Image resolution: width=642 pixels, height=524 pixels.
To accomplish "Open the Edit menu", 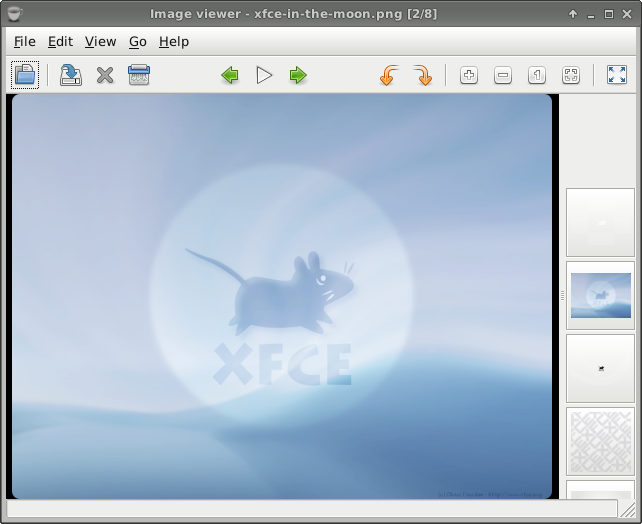I will [60, 41].
